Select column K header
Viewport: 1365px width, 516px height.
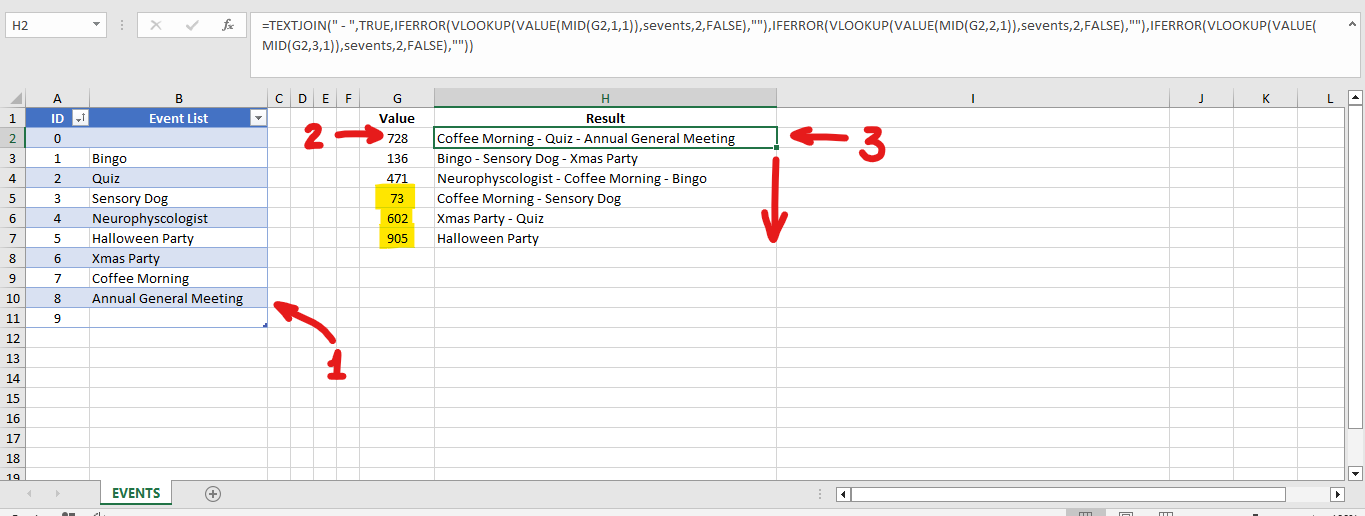click(1265, 98)
